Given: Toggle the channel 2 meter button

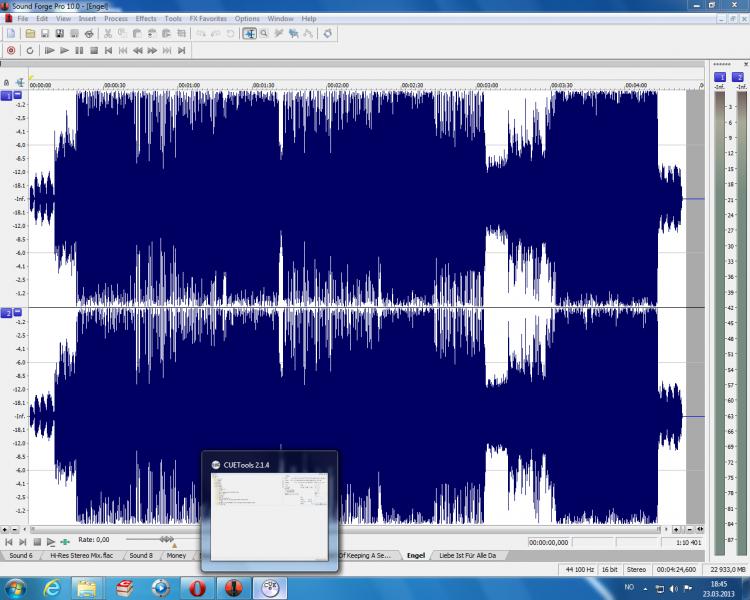Looking at the screenshot, I should [738, 76].
